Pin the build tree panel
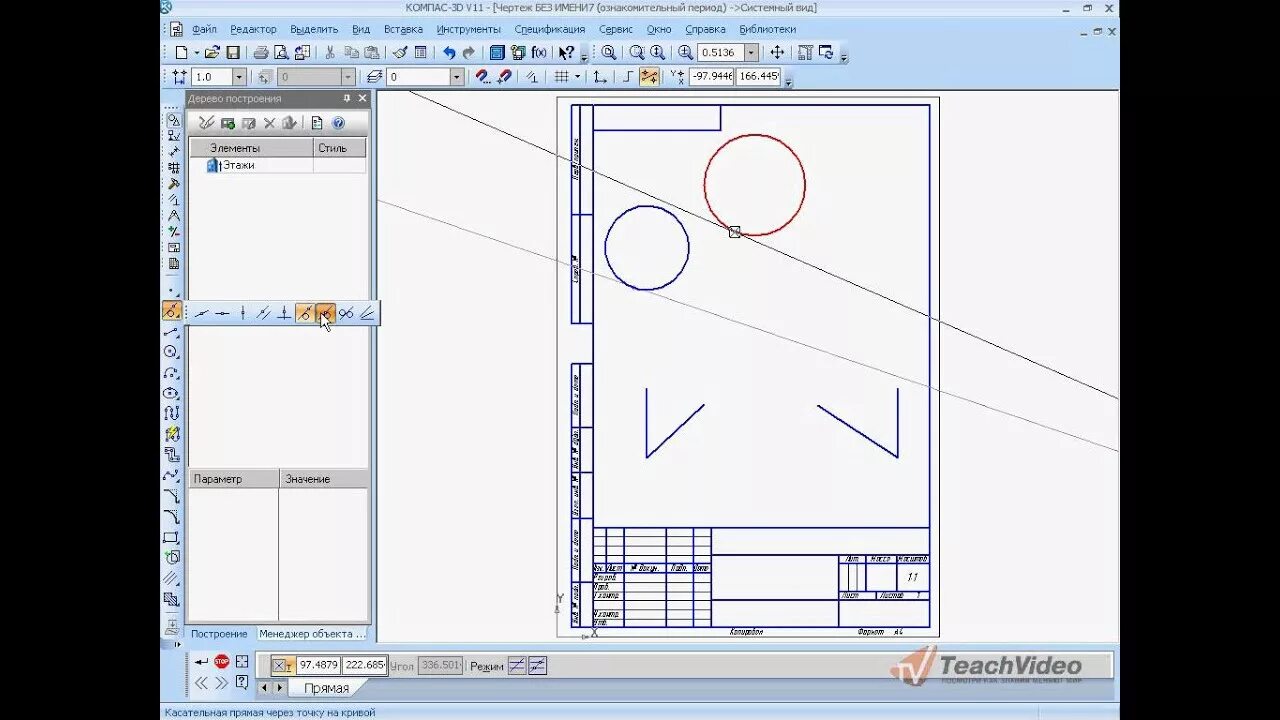This screenshot has width=1280, height=720. pyautogui.click(x=347, y=98)
